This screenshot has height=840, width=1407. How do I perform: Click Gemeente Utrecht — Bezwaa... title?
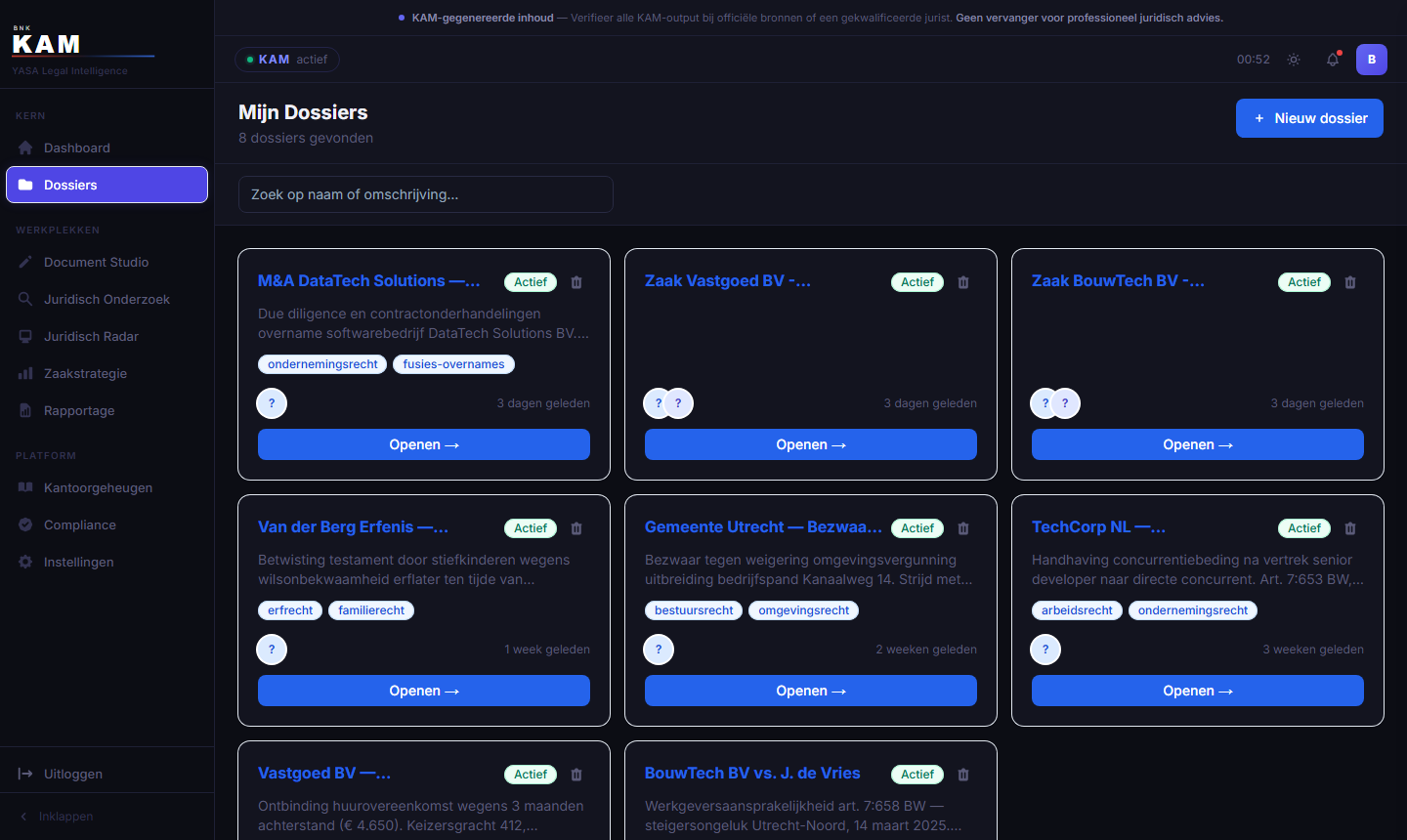pos(763,526)
